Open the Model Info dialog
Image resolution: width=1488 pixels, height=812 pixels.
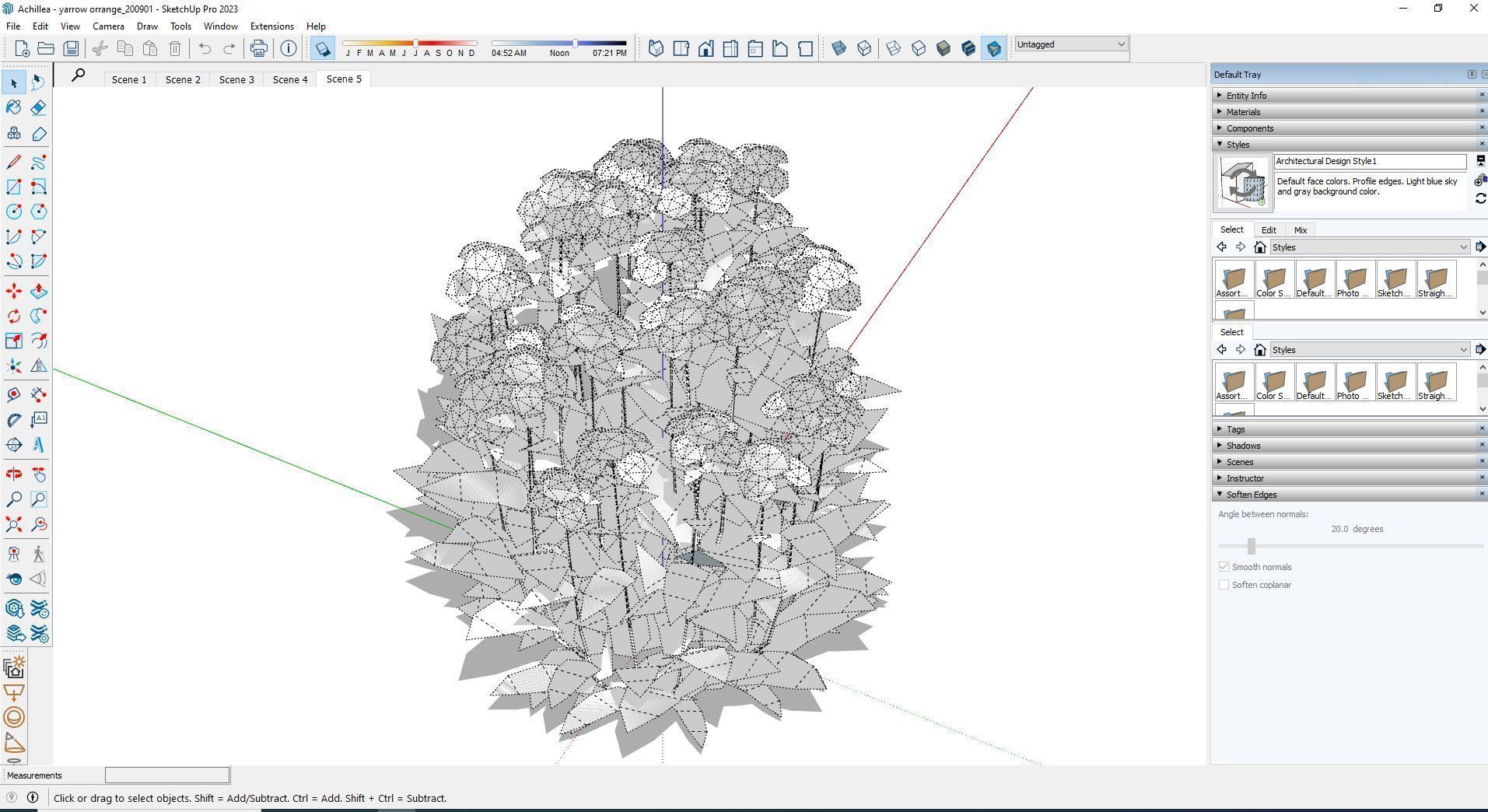(x=289, y=48)
